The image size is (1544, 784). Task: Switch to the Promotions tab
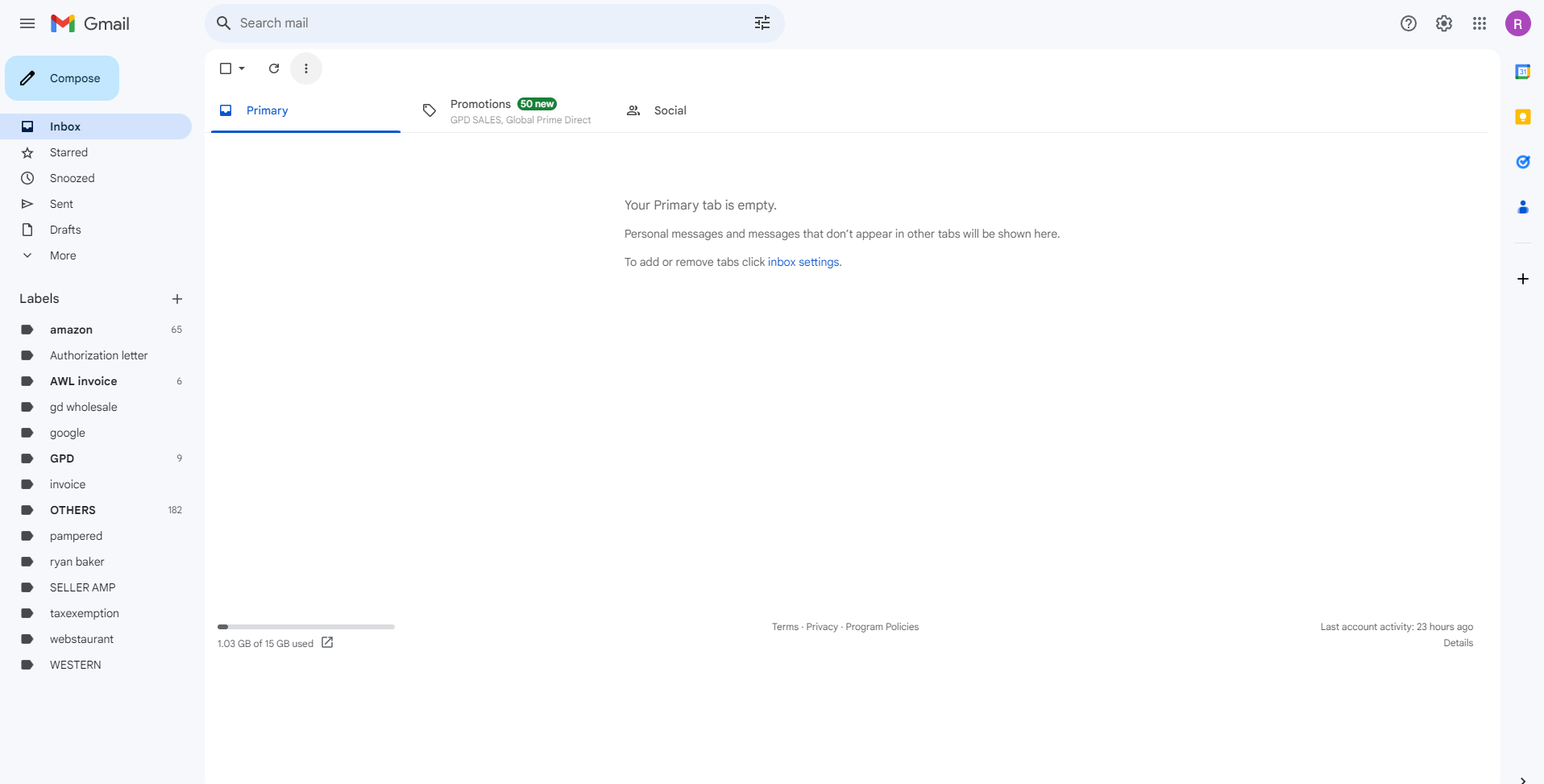[x=508, y=110]
